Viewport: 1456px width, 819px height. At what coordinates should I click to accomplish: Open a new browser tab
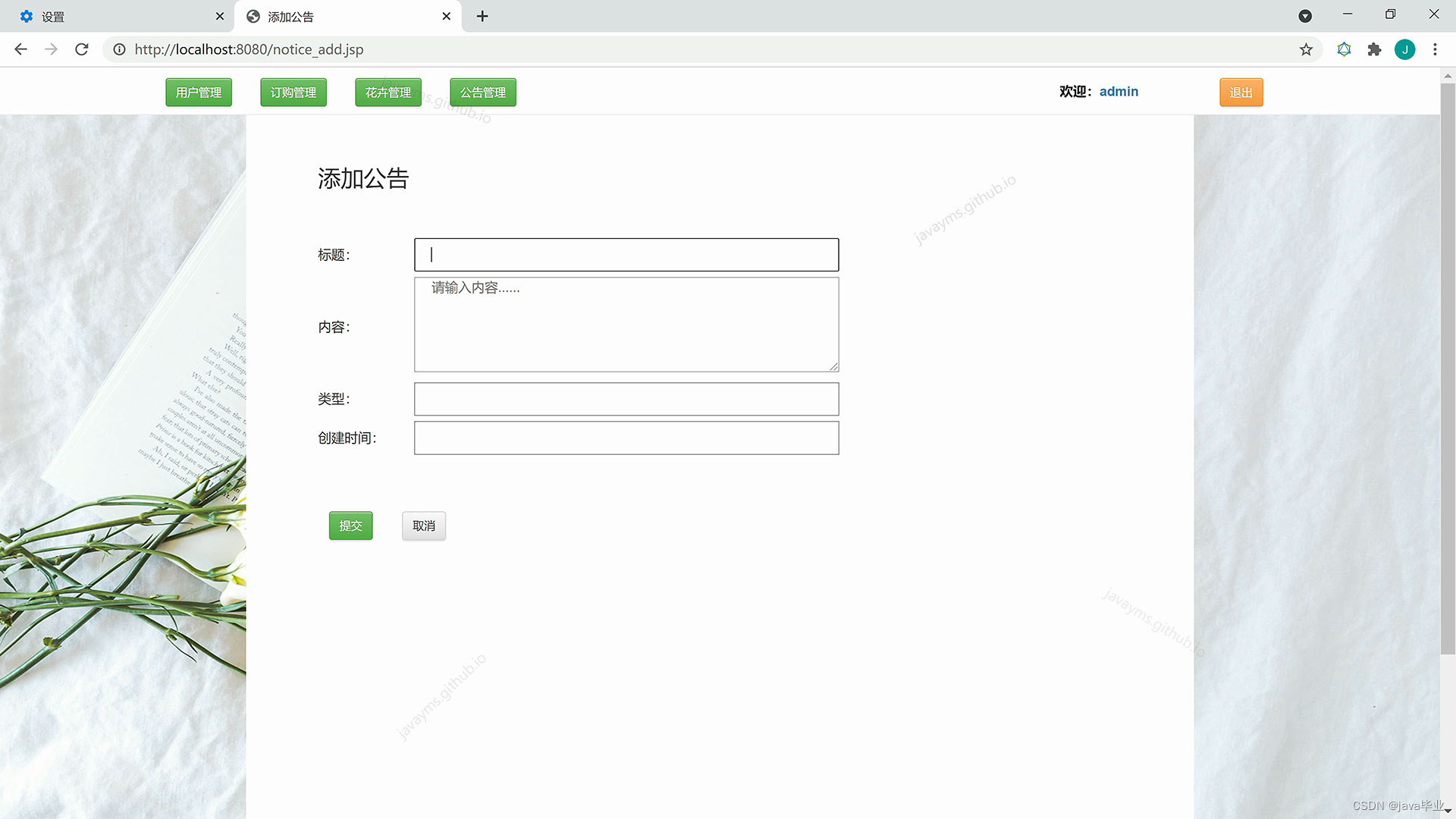tap(482, 16)
